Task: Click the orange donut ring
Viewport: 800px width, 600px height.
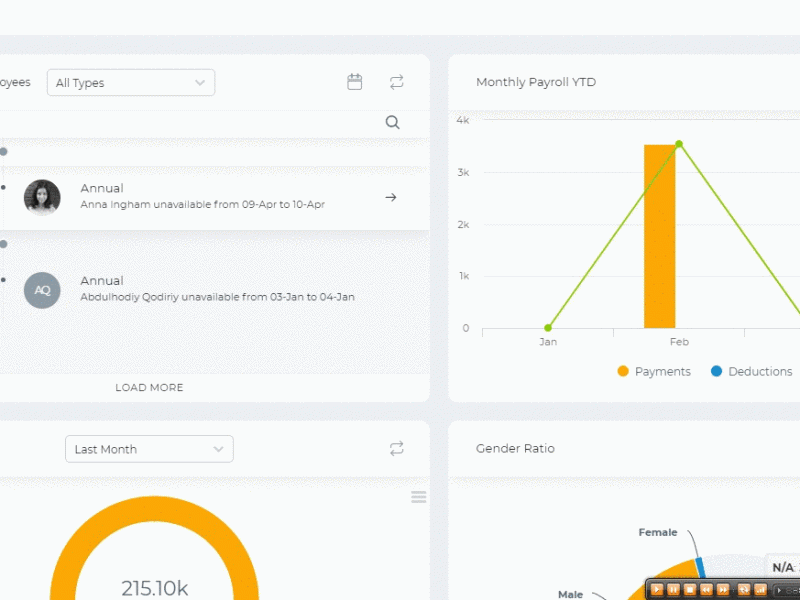Action: [154, 509]
